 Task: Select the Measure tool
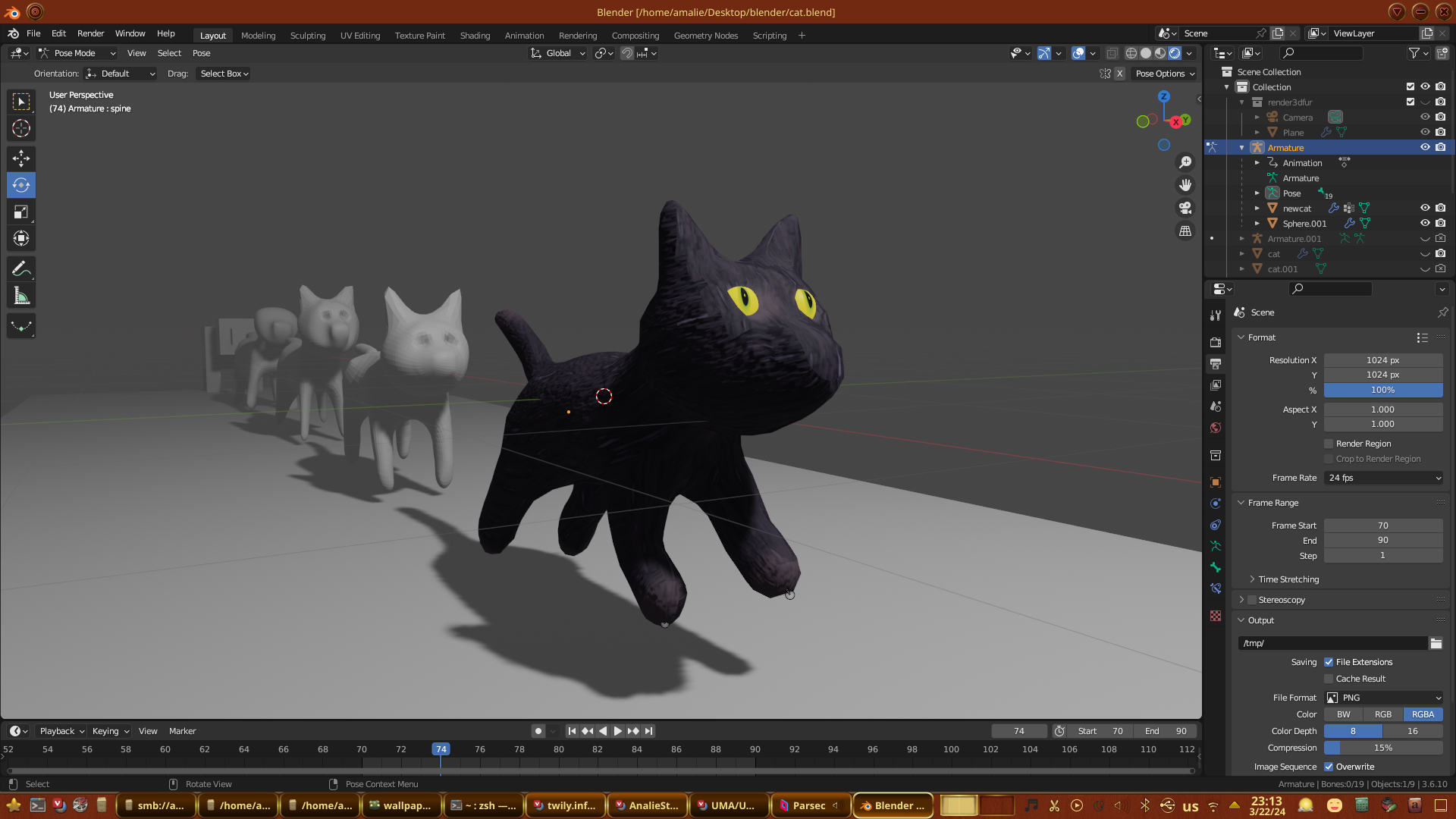[21, 297]
